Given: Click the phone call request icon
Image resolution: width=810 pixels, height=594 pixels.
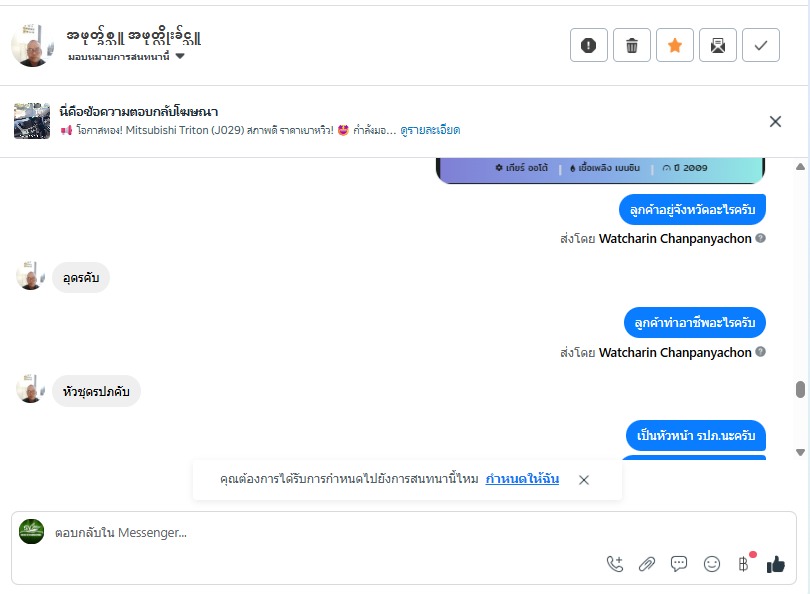Looking at the screenshot, I should pyautogui.click(x=614, y=564).
